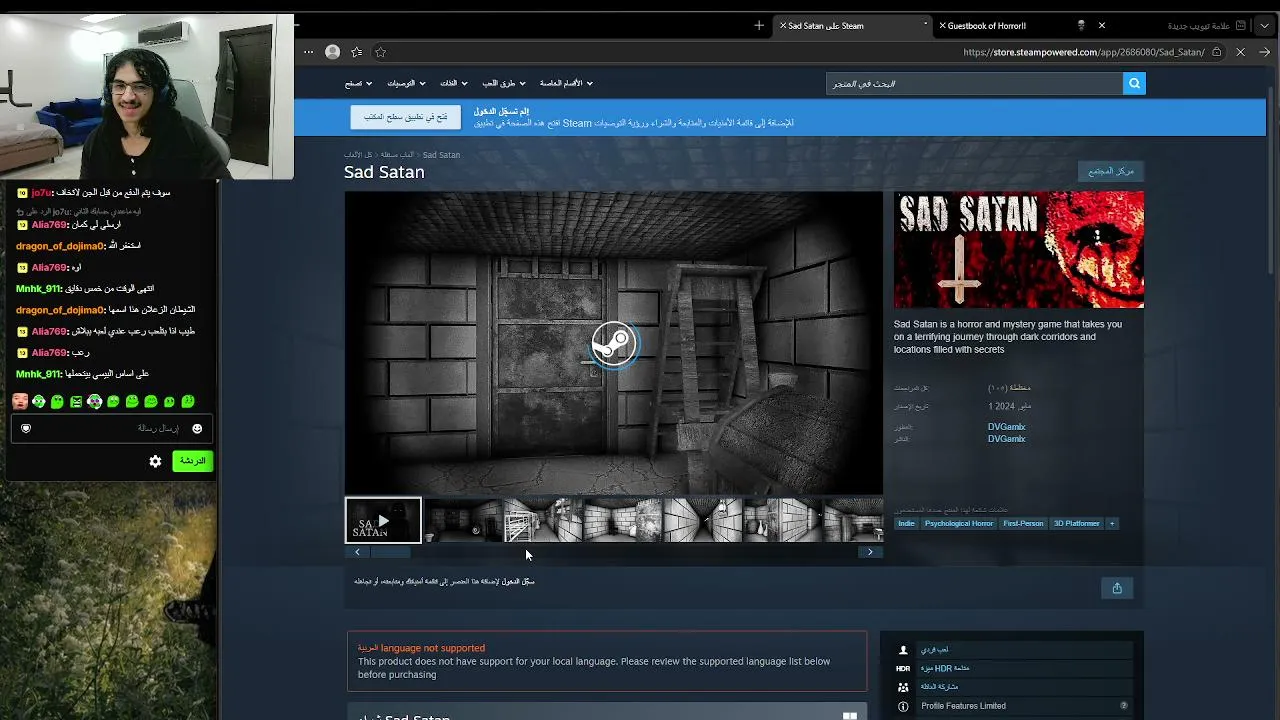Insert the human face emote in chat
Screen dimensions: 1280x720
20,402
